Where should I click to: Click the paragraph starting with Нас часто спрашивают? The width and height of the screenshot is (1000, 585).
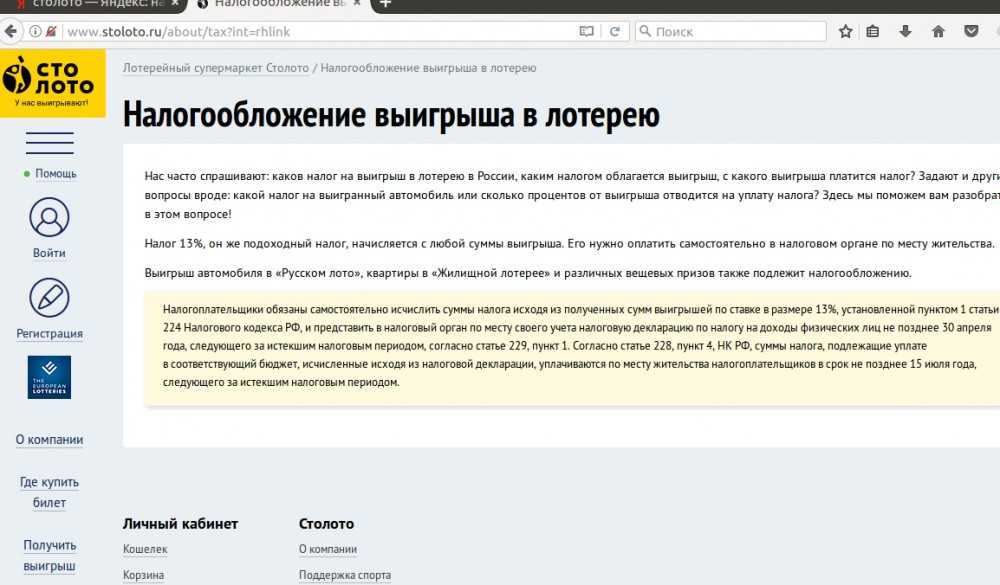(x=572, y=195)
